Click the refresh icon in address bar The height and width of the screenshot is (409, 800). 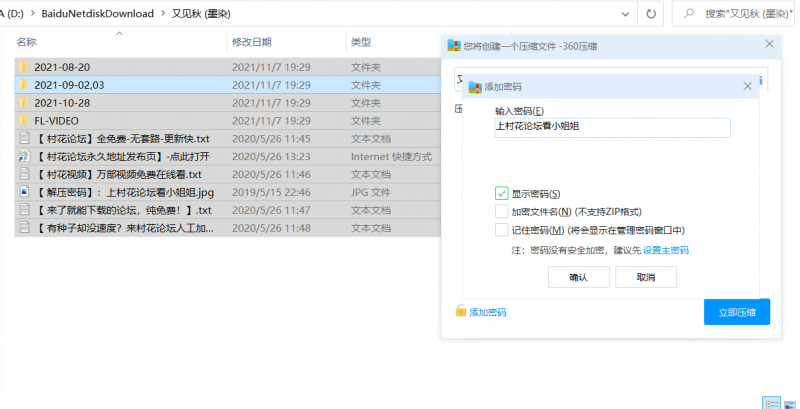(652, 14)
